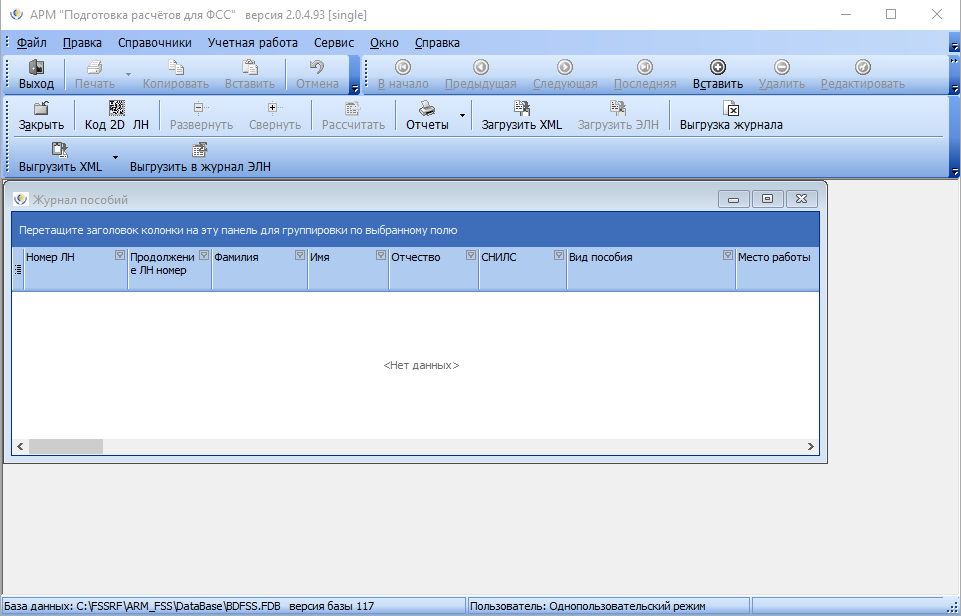
Task: Open dropdown arrow next to Выгрузить XML
Action: pos(115,157)
